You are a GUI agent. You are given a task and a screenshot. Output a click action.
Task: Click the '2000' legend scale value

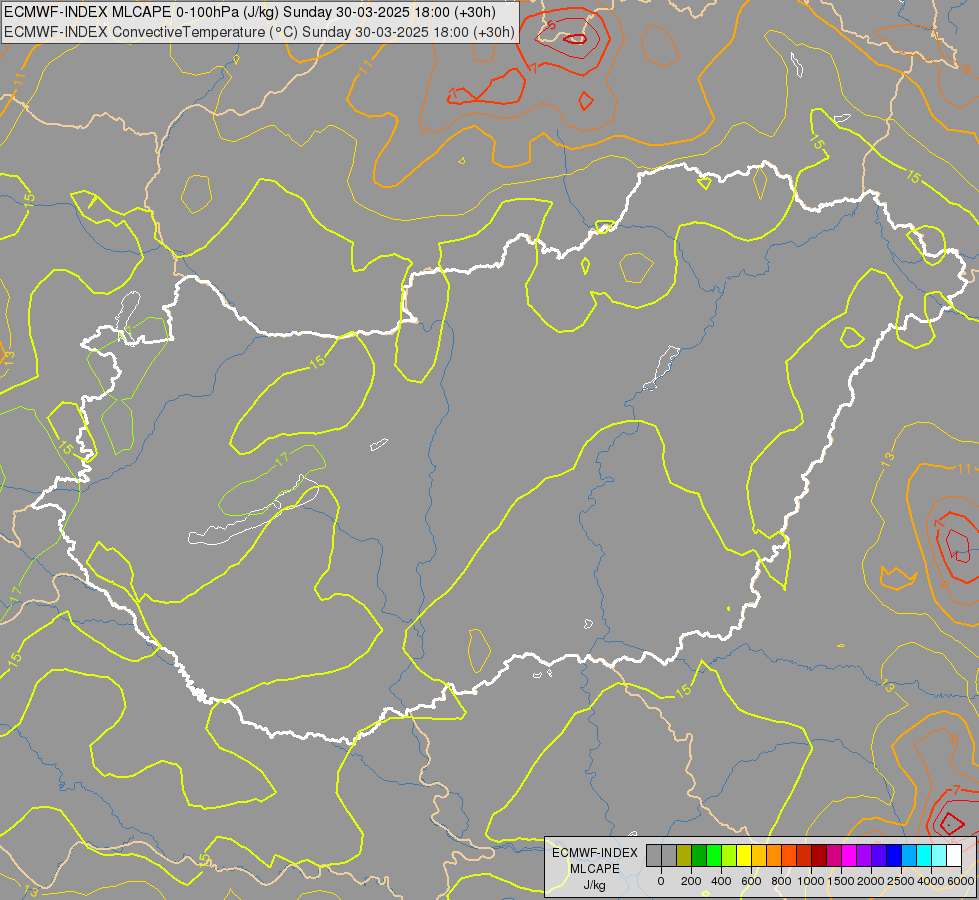pos(871,881)
